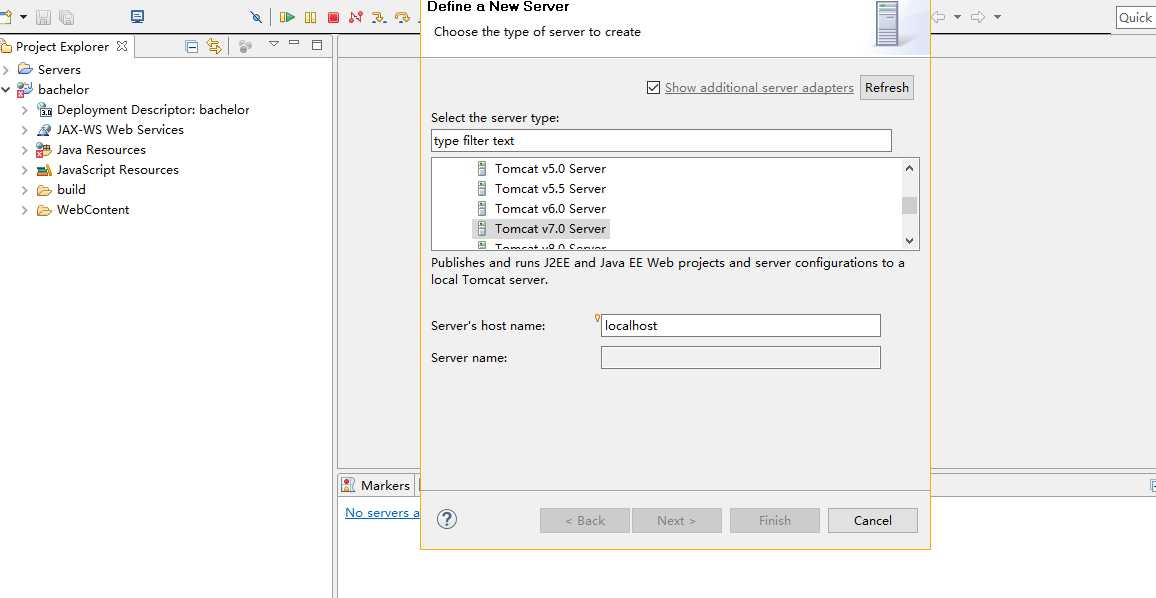Select Tomcat v5.0 Server
This screenshot has height=598, width=1156.
(x=550, y=169)
